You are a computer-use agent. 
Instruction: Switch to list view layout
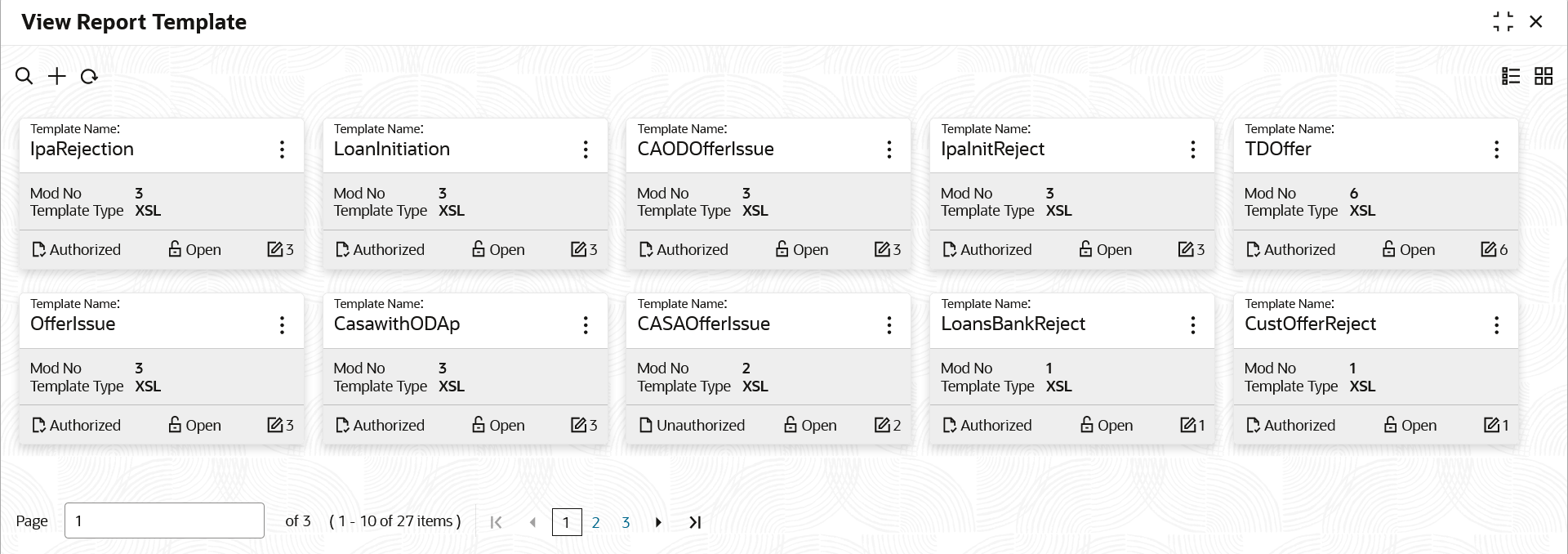click(x=1511, y=76)
